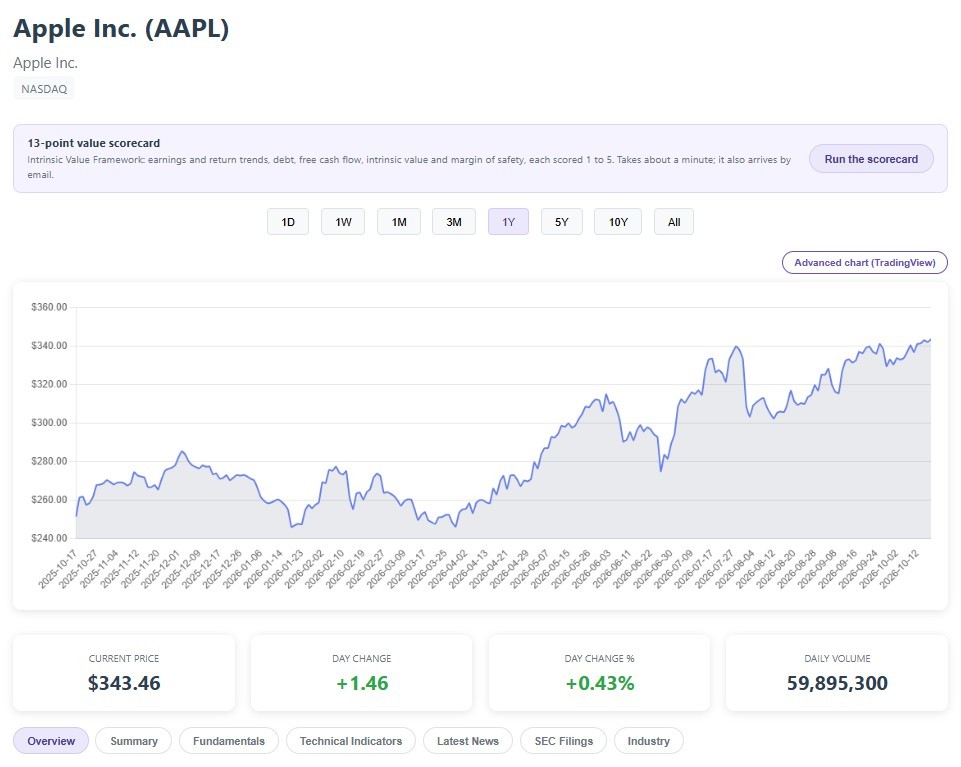Open the SEC Filings tab

[563, 741]
